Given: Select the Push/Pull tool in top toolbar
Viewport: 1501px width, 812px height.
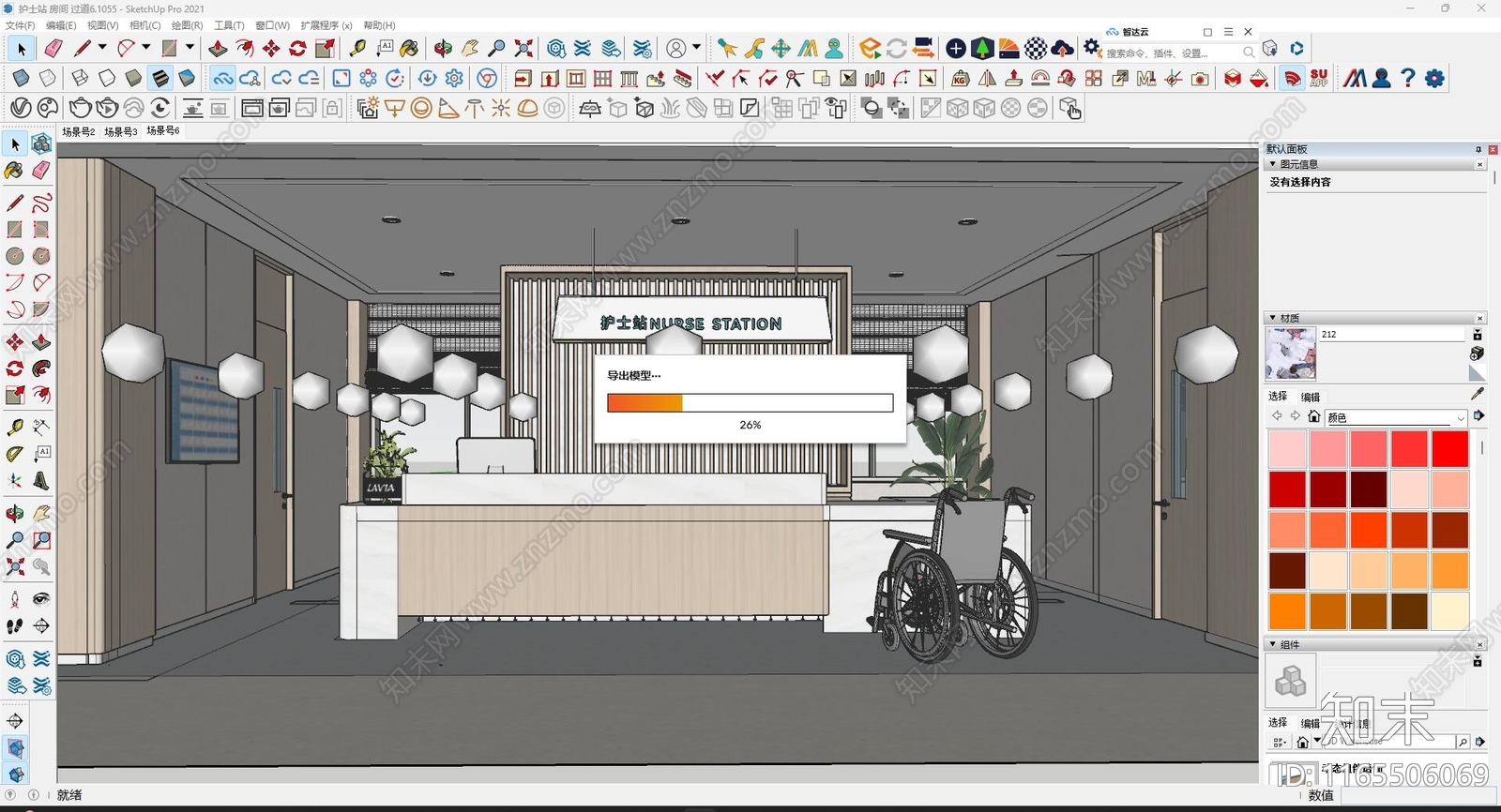Looking at the screenshot, I should [x=218, y=48].
